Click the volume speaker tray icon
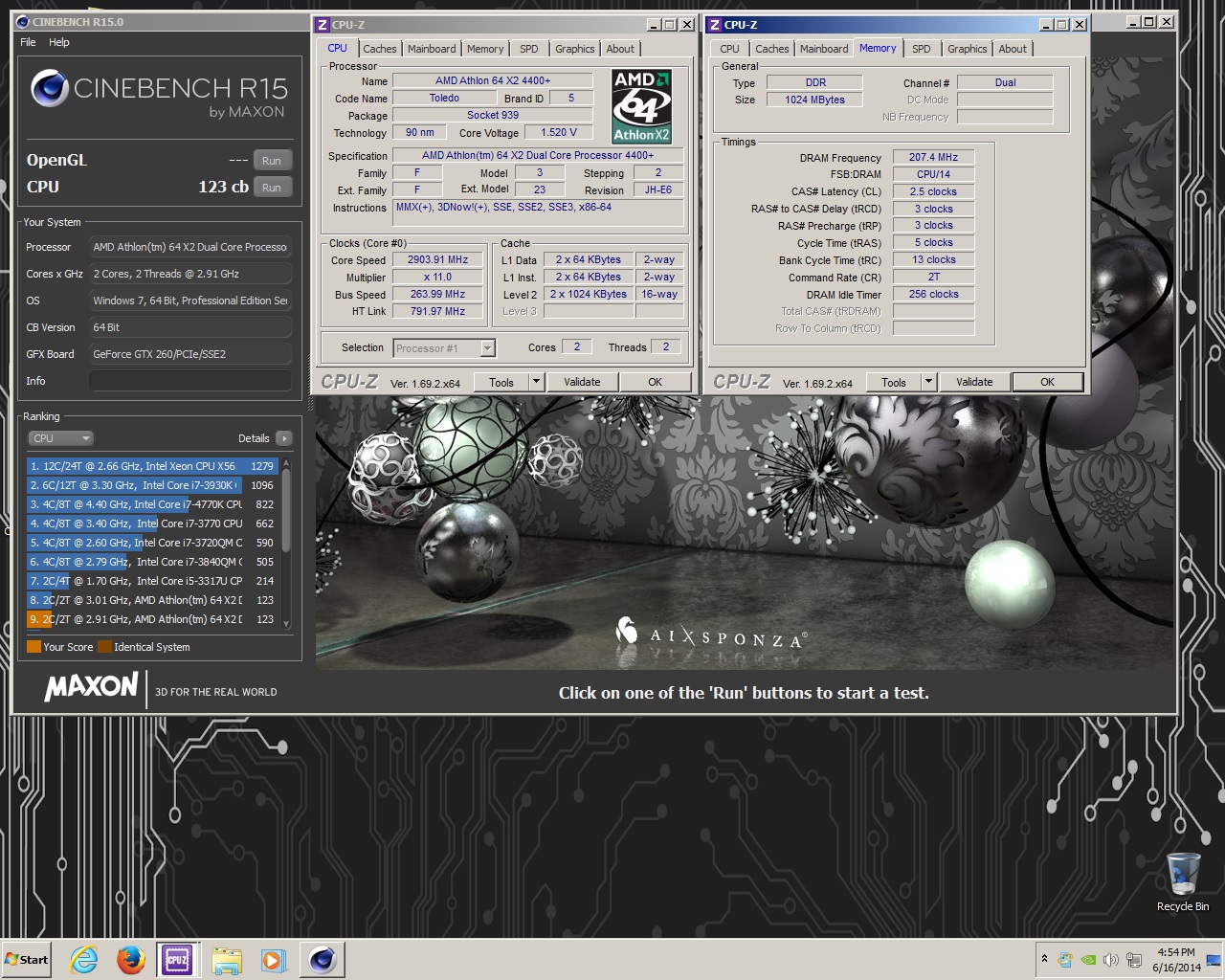Screen dimensions: 1225x980 [x=1110, y=960]
